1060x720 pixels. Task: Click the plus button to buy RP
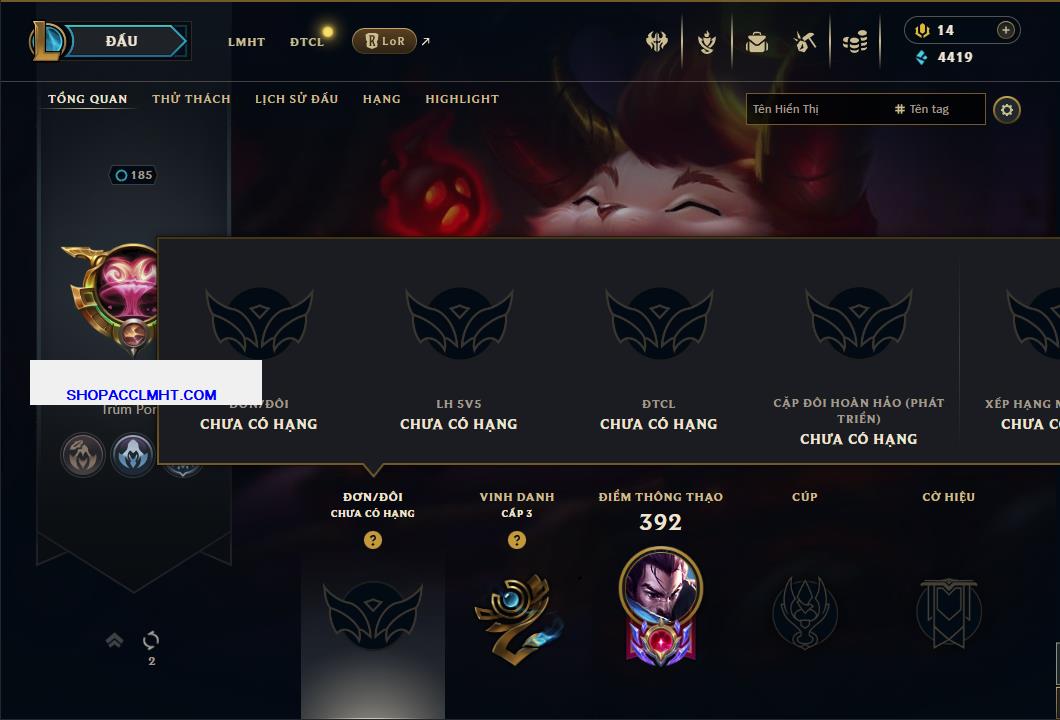pyautogui.click(x=1005, y=30)
